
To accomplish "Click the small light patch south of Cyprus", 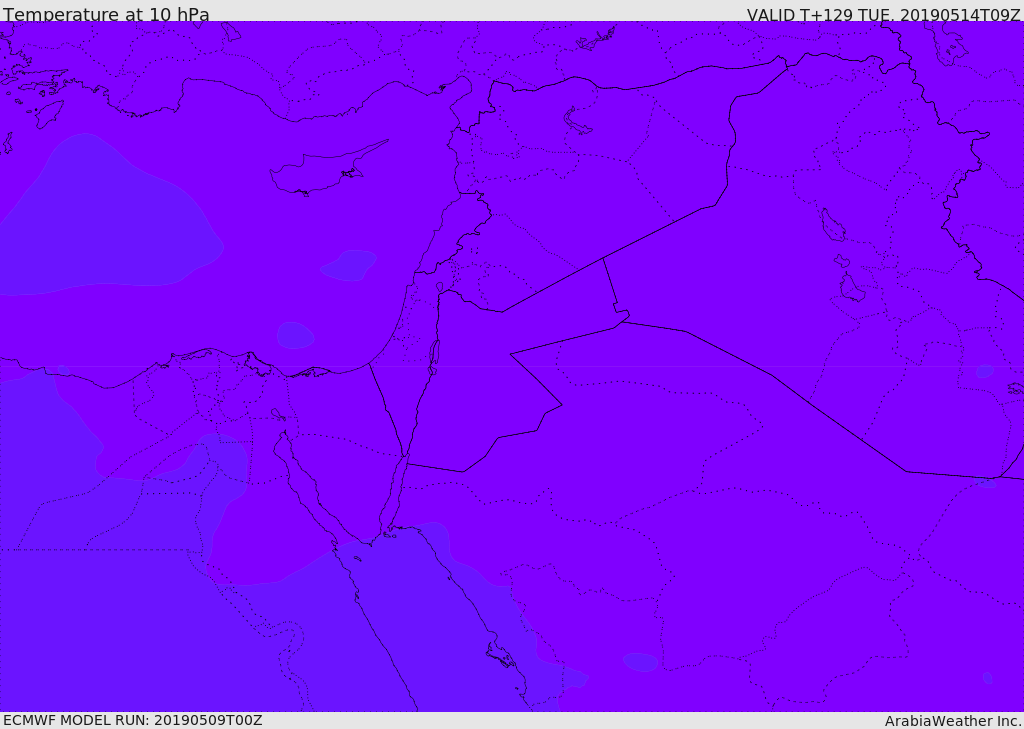I will [x=349, y=265].
